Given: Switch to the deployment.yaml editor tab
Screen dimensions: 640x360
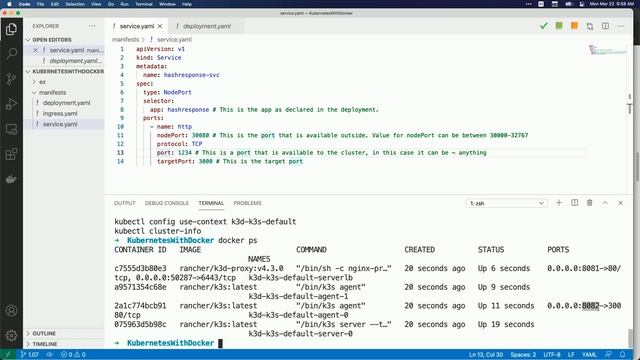Looking at the screenshot, I should click(207, 26).
